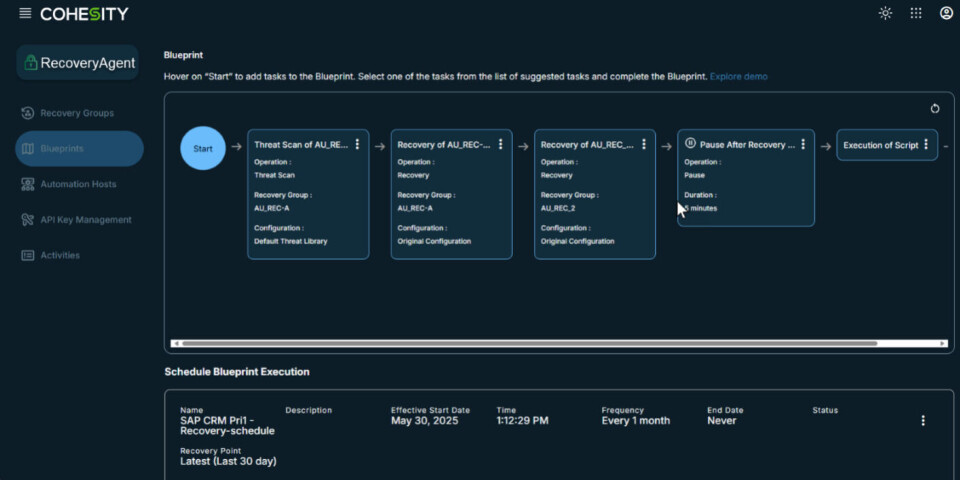The width and height of the screenshot is (960, 480).
Task: Open the Explore demo link
Action: (738, 76)
